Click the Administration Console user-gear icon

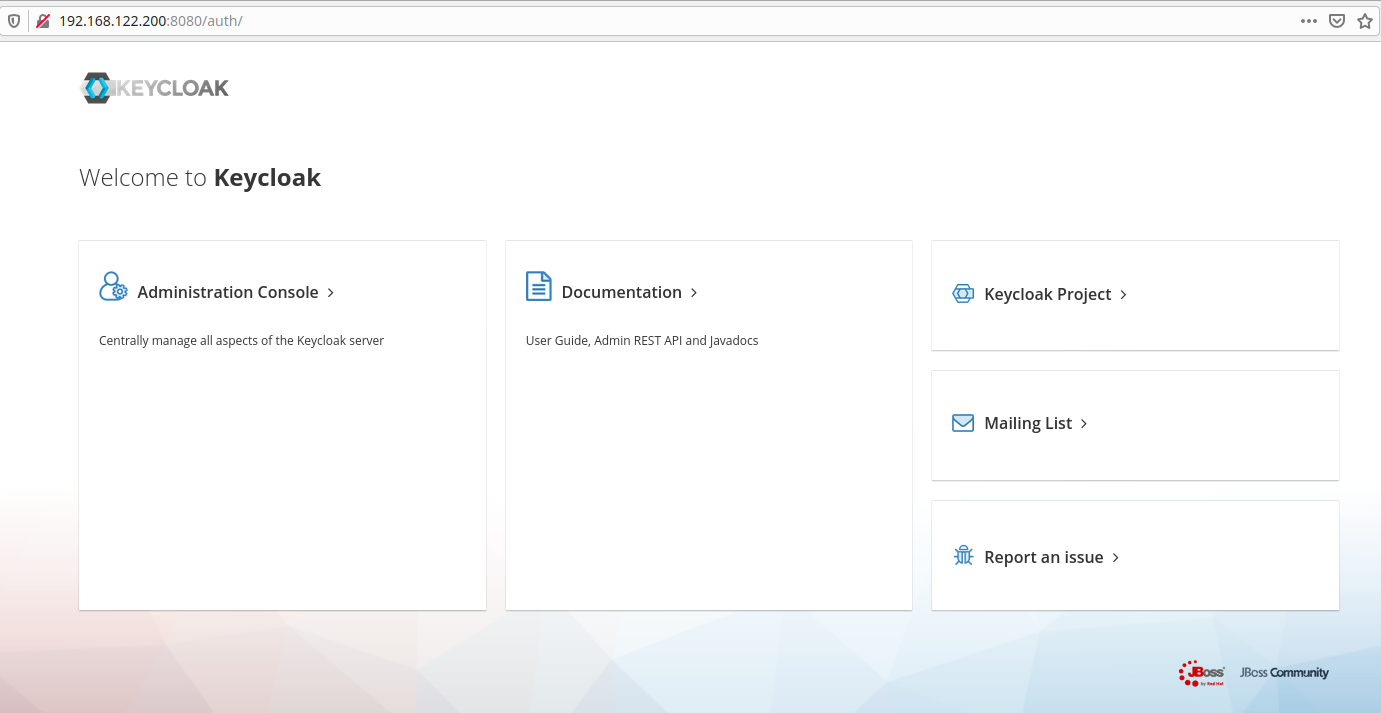coord(113,287)
